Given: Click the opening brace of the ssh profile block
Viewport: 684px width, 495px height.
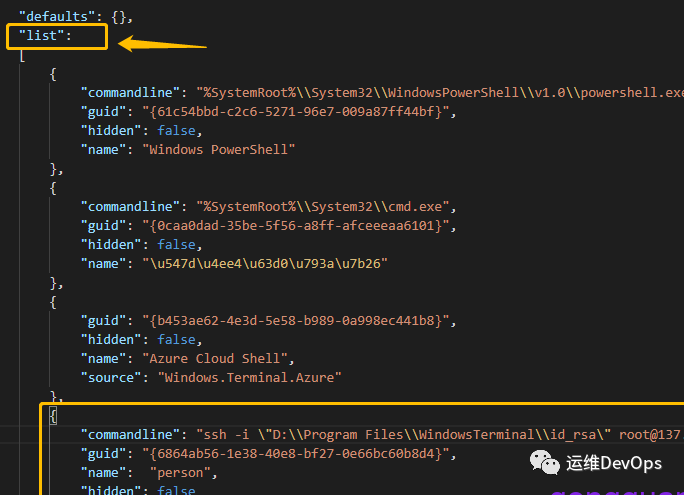Looking at the screenshot, I should [53, 416].
